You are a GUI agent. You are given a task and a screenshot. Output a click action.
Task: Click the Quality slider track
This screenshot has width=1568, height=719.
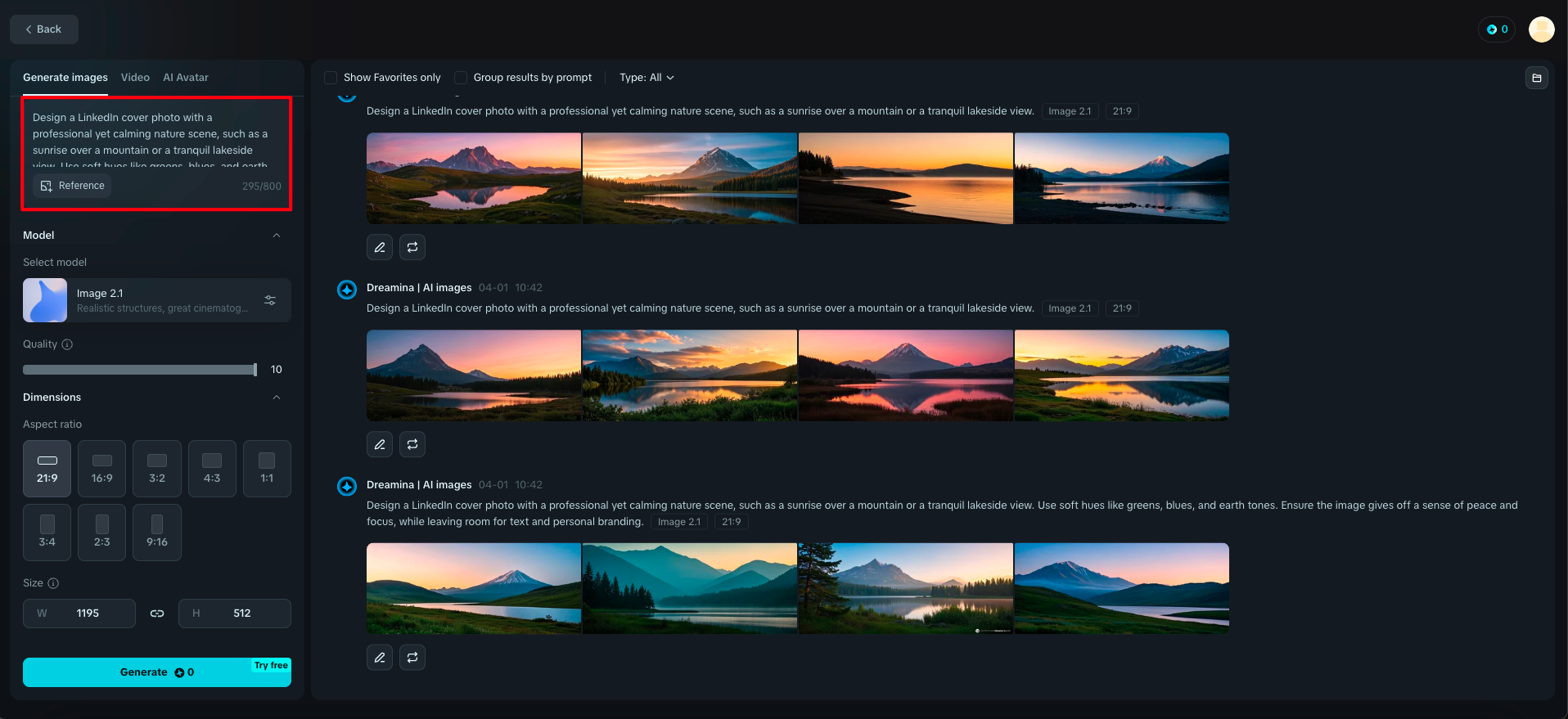(x=140, y=370)
